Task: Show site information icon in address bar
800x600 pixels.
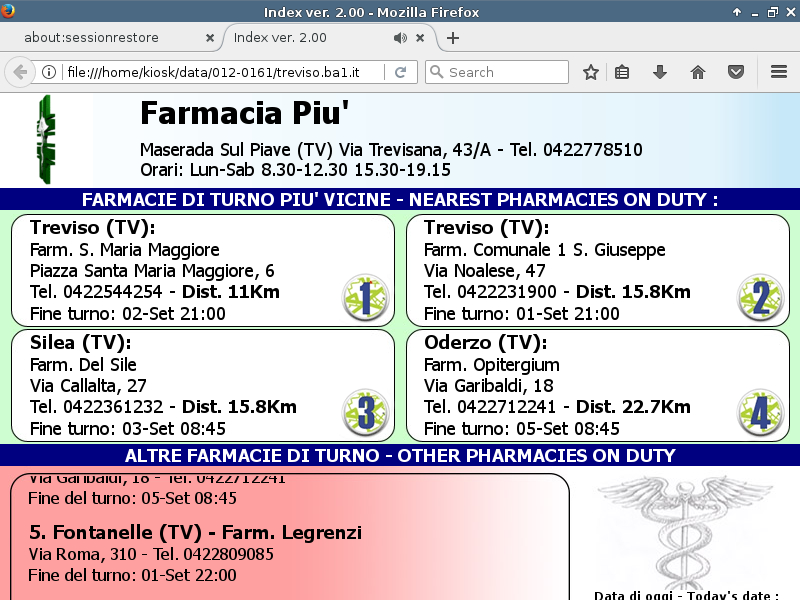Action: (x=48, y=72)
